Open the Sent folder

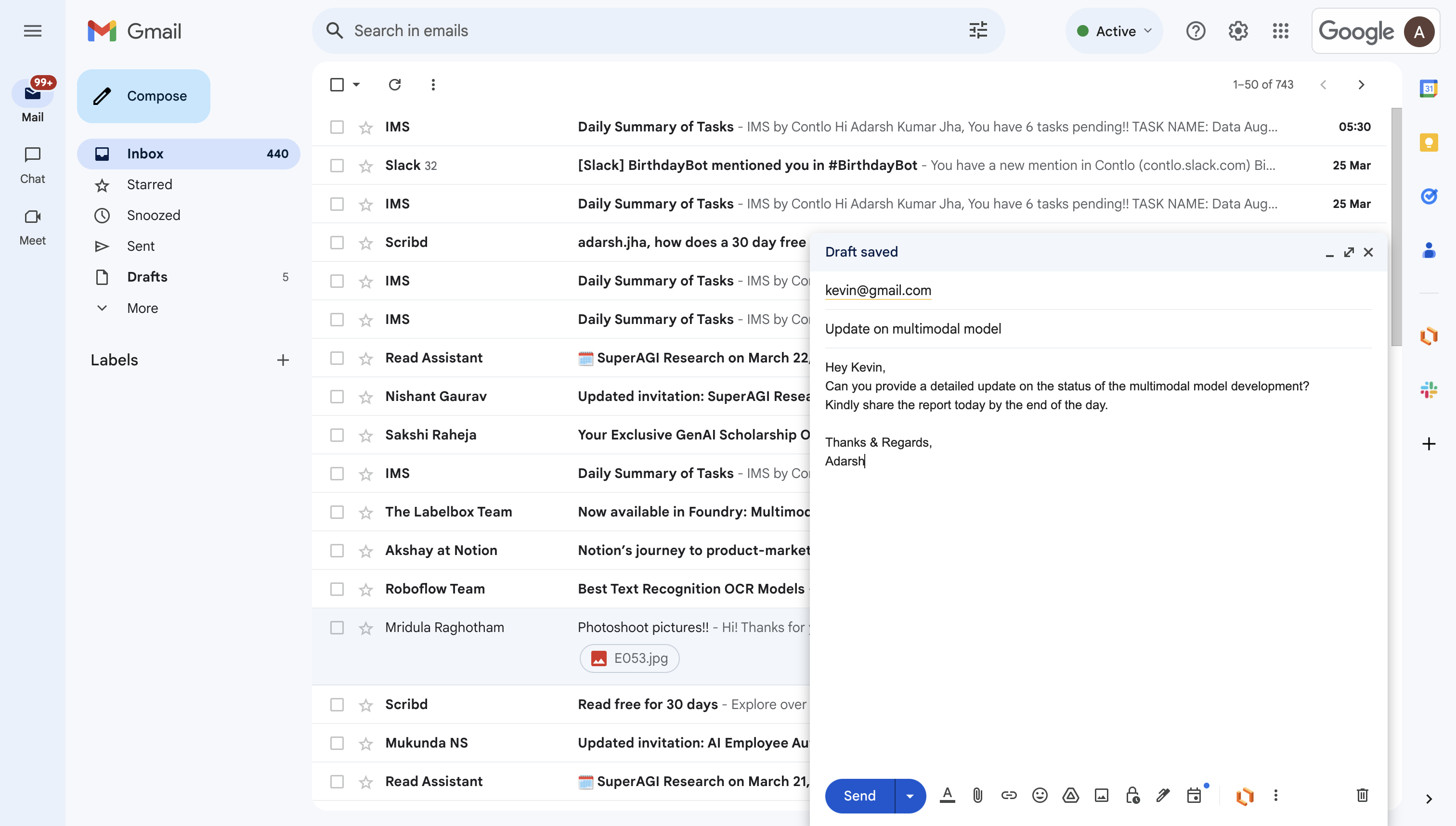click(188, 246)
